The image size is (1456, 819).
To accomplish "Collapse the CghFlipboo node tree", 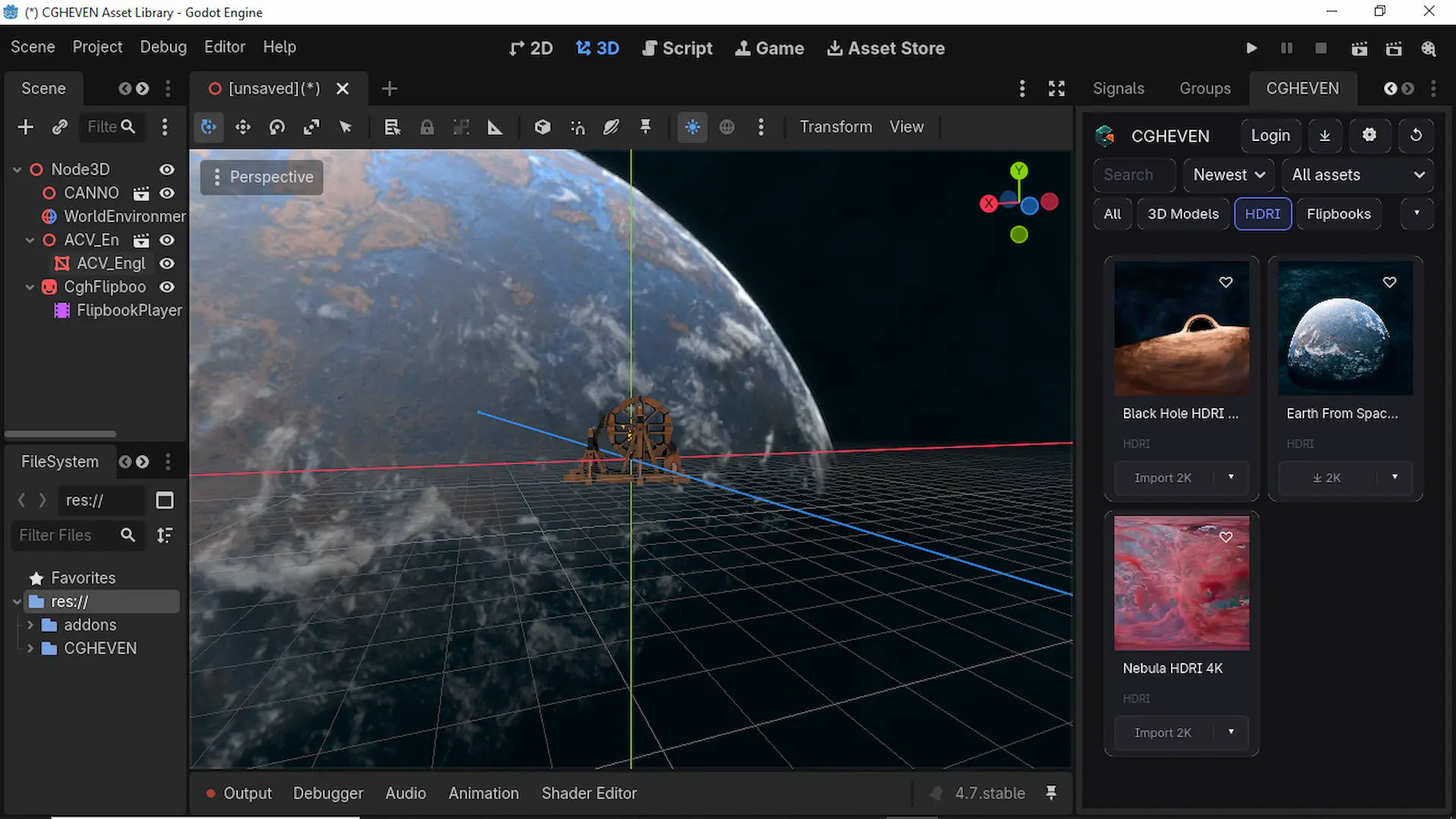I will (30, 287).
